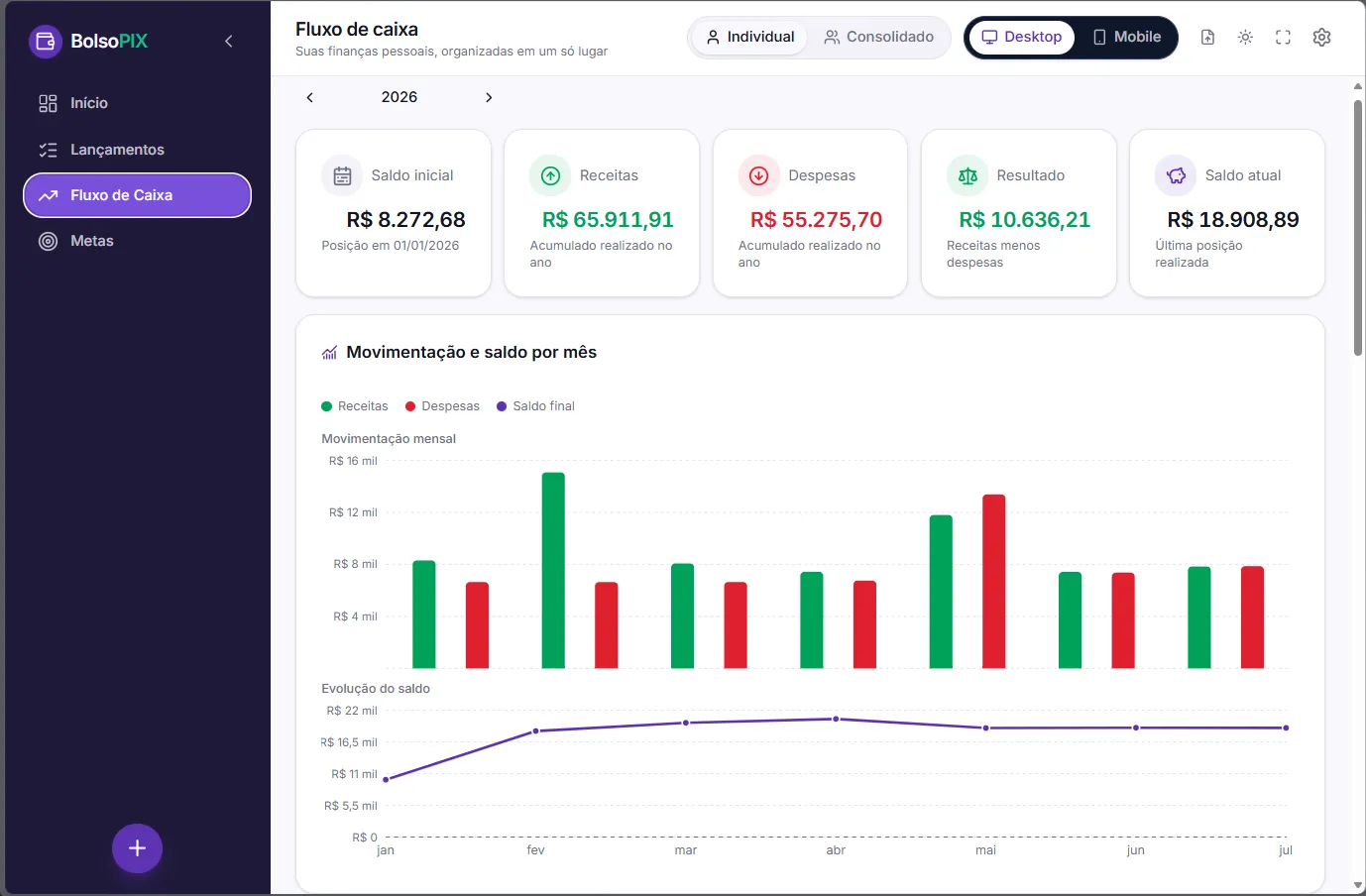Open the Metas page
1366x896 pixels.
[x=137, y=241]
